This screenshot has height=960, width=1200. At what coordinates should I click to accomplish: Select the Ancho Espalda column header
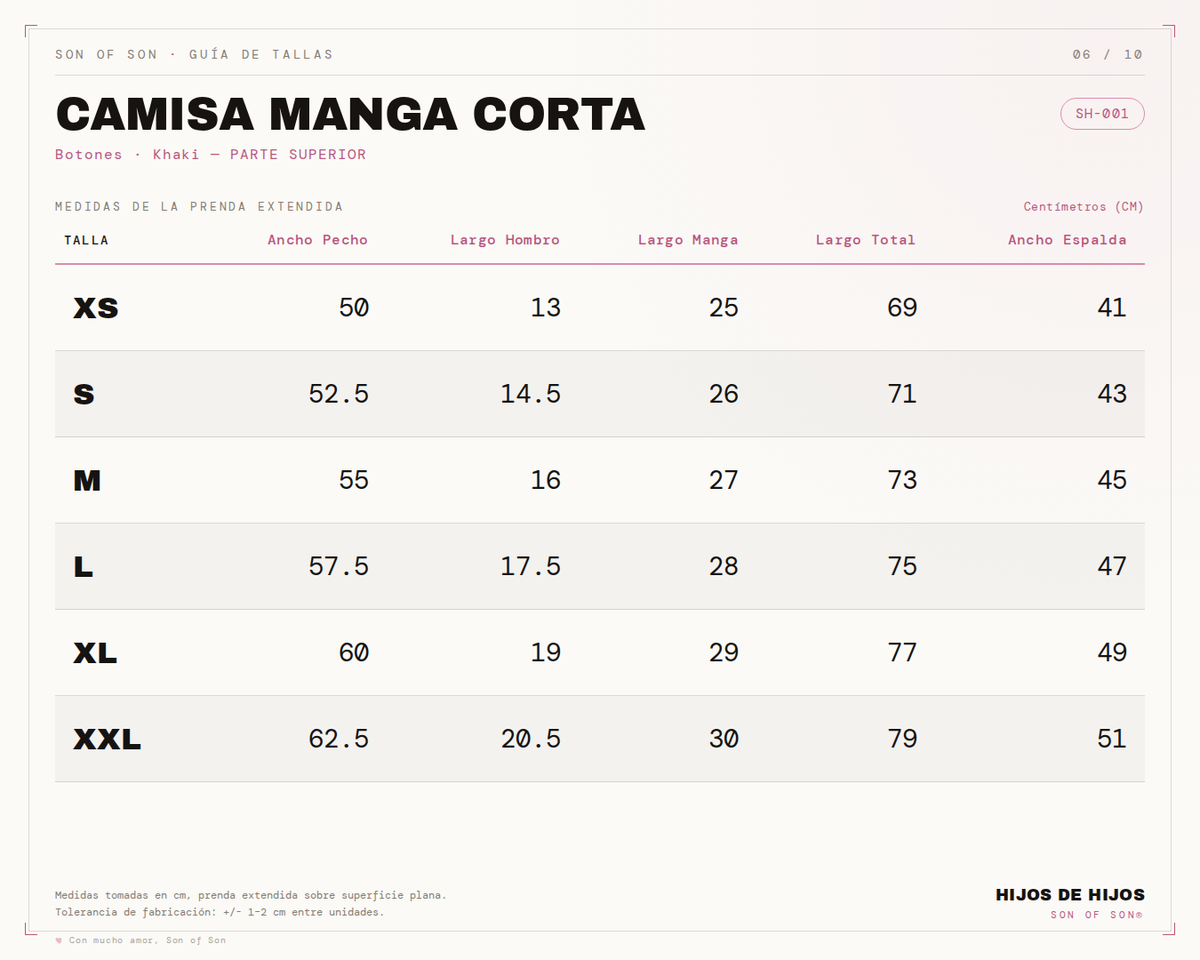[1067, 240]
